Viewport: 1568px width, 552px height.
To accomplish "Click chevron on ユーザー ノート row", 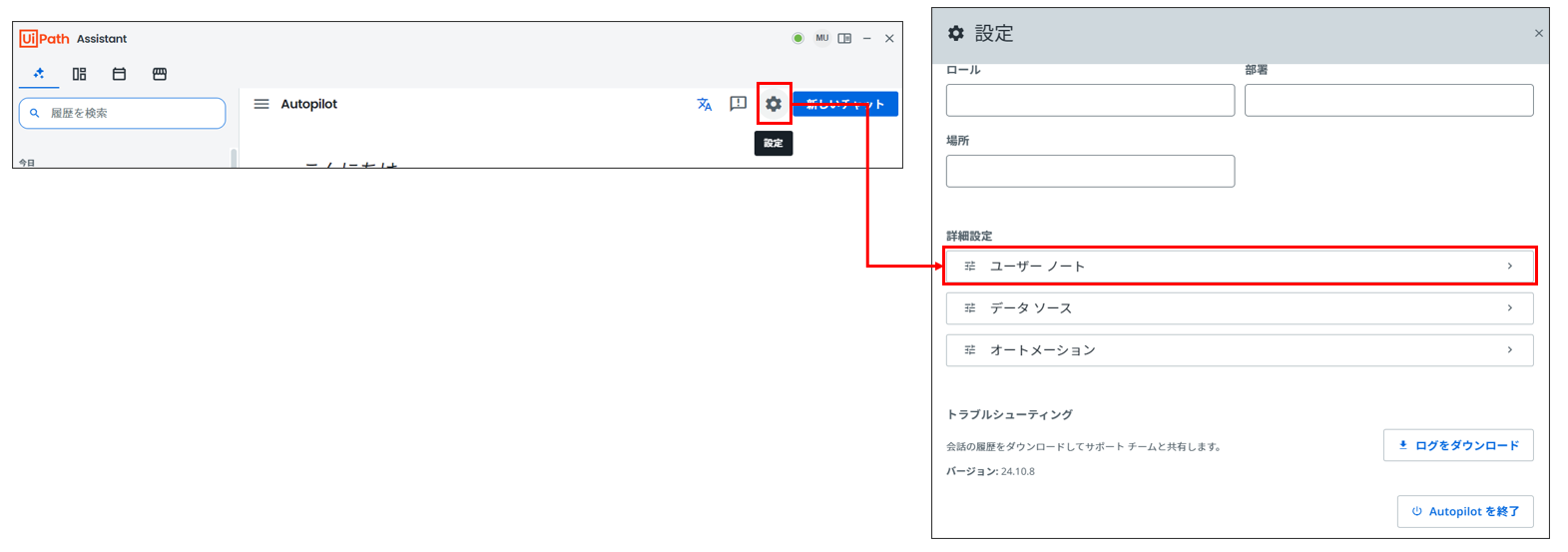I will [x=1510, y=267].
